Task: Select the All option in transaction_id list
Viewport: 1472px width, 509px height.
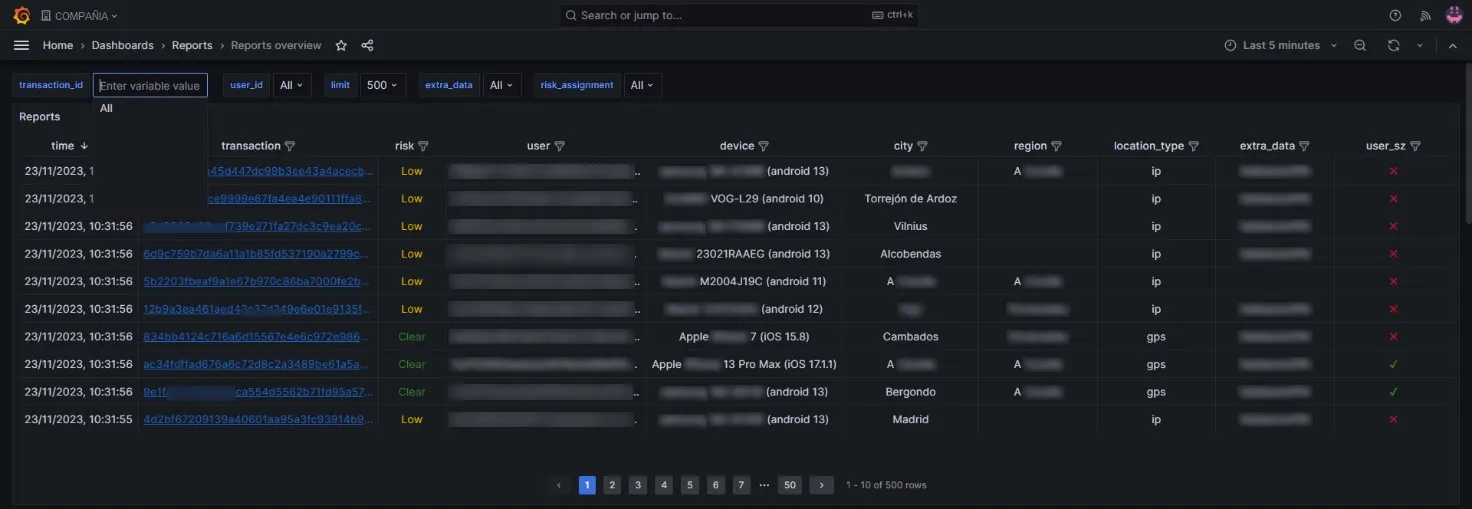Action: [150, 108]
